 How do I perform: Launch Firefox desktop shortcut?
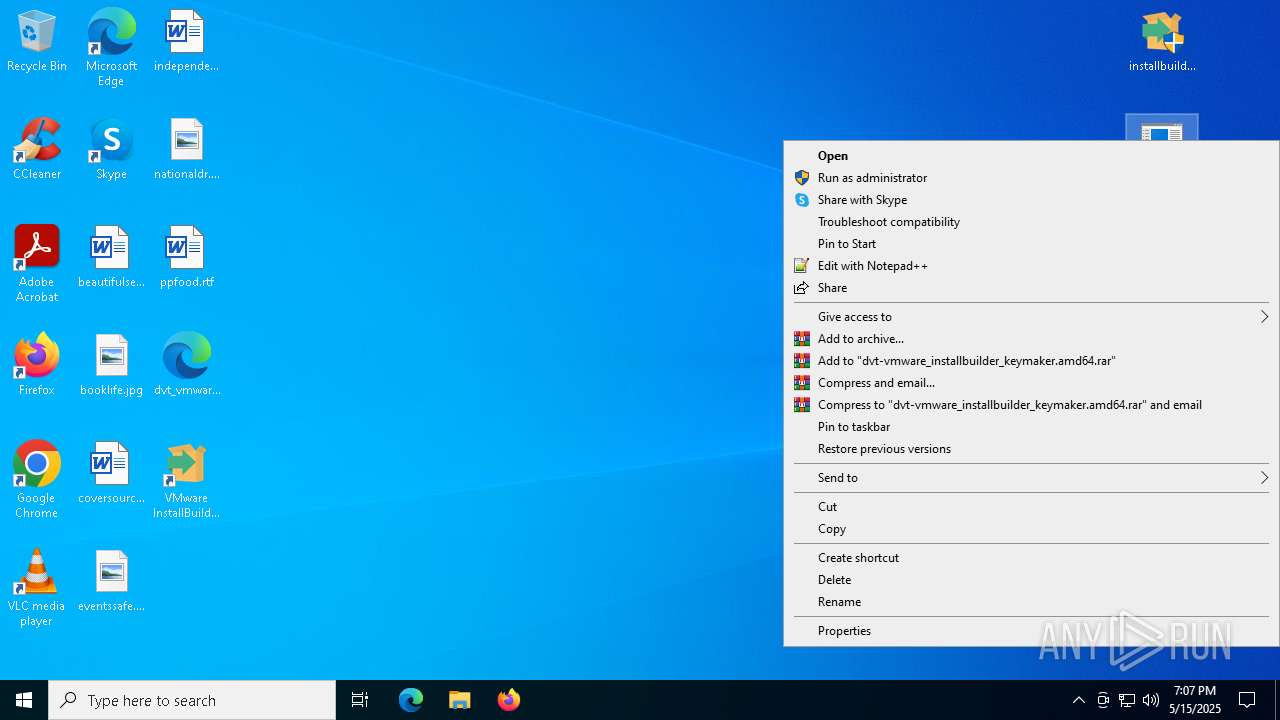[x=37, y=366]
